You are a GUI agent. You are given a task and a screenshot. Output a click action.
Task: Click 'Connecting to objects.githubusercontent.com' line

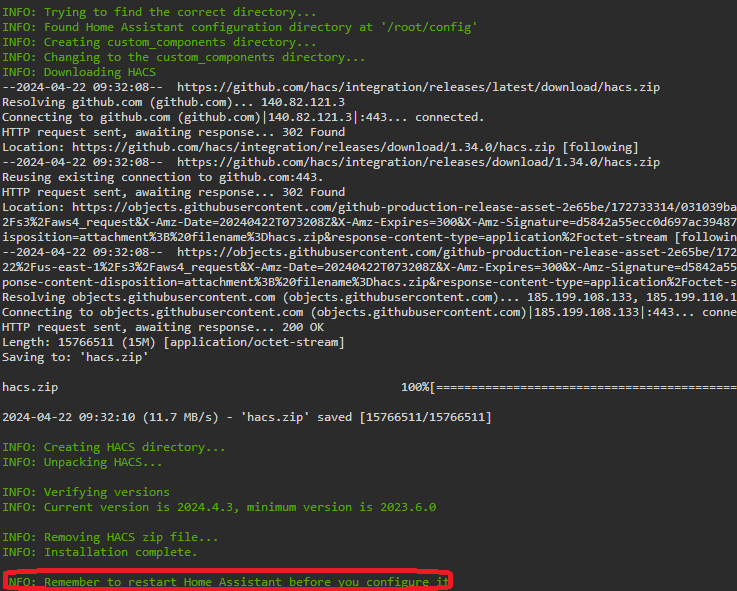pos(369,313)
